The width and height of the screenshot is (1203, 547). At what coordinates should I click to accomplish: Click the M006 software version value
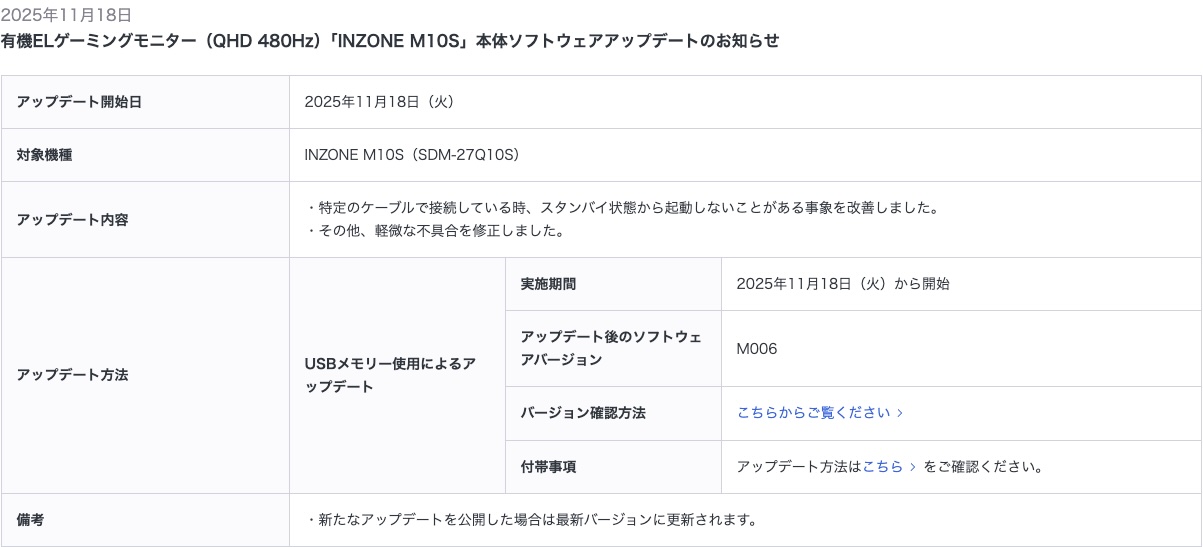(x=757, y=349)
